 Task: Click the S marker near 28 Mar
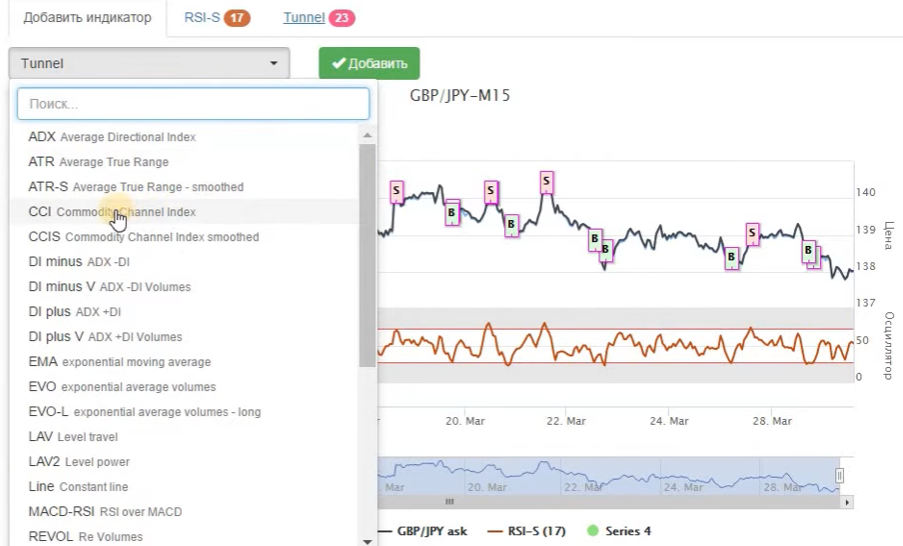point(752,234)
